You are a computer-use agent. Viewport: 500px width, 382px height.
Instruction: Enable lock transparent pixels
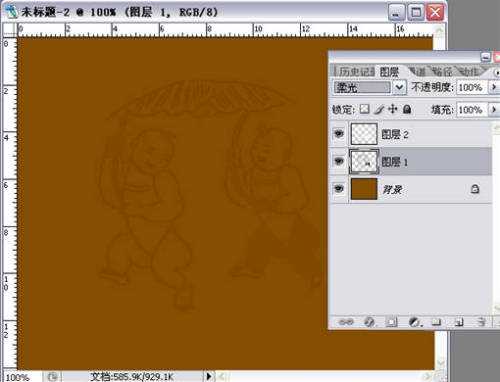(x=365, y=109)
